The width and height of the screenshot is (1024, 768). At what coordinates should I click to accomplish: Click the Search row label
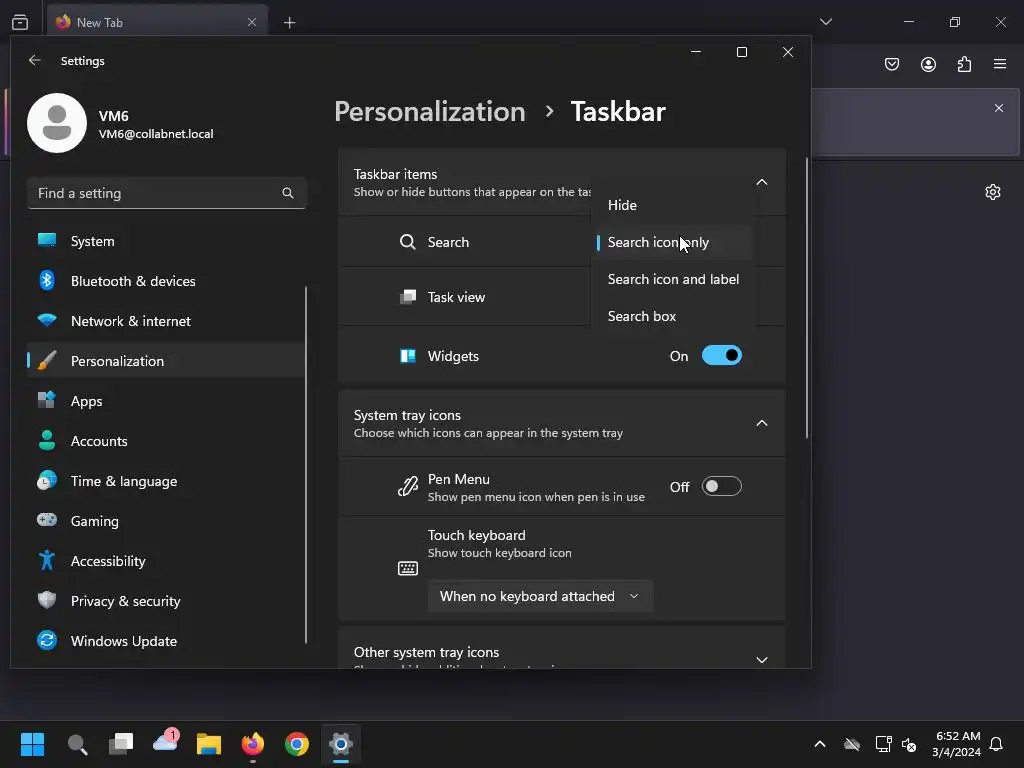448,242
